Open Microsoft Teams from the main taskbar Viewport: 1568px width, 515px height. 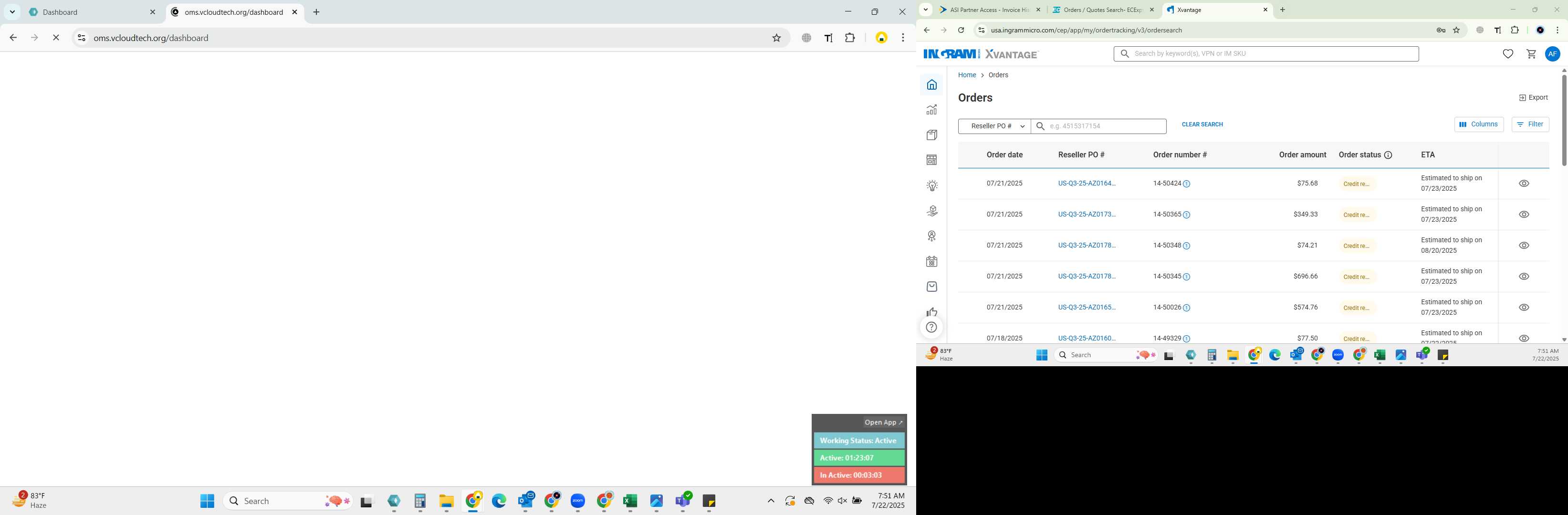tap(683, 500)
